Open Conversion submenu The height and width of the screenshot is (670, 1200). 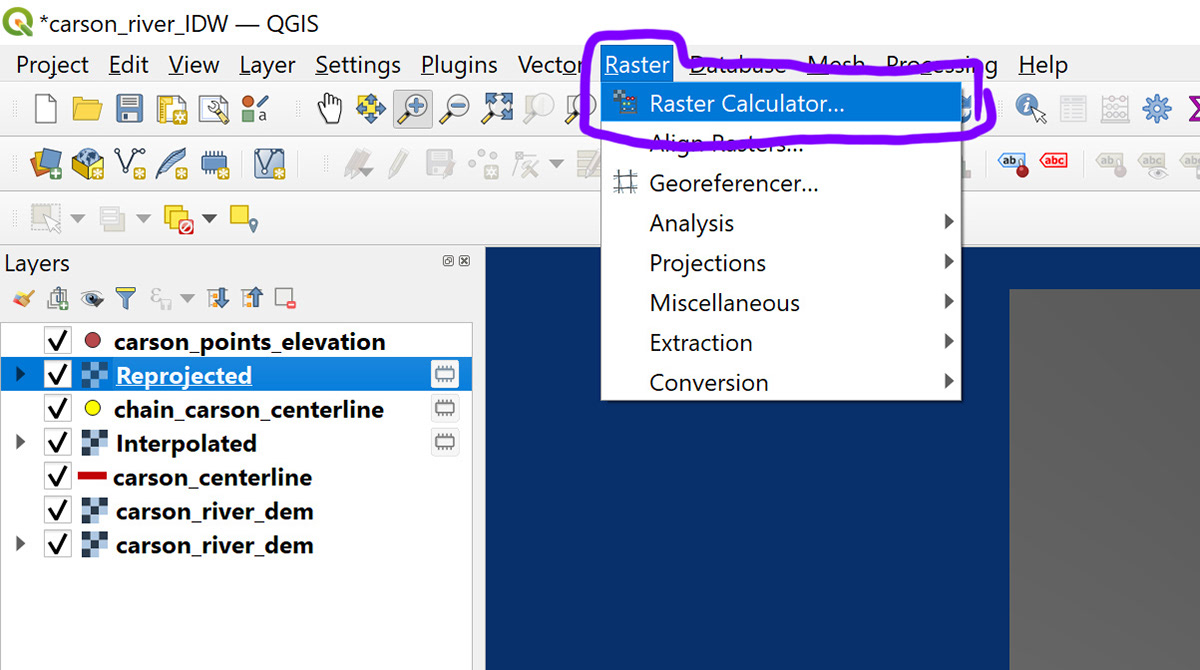(x=781, y=382)
